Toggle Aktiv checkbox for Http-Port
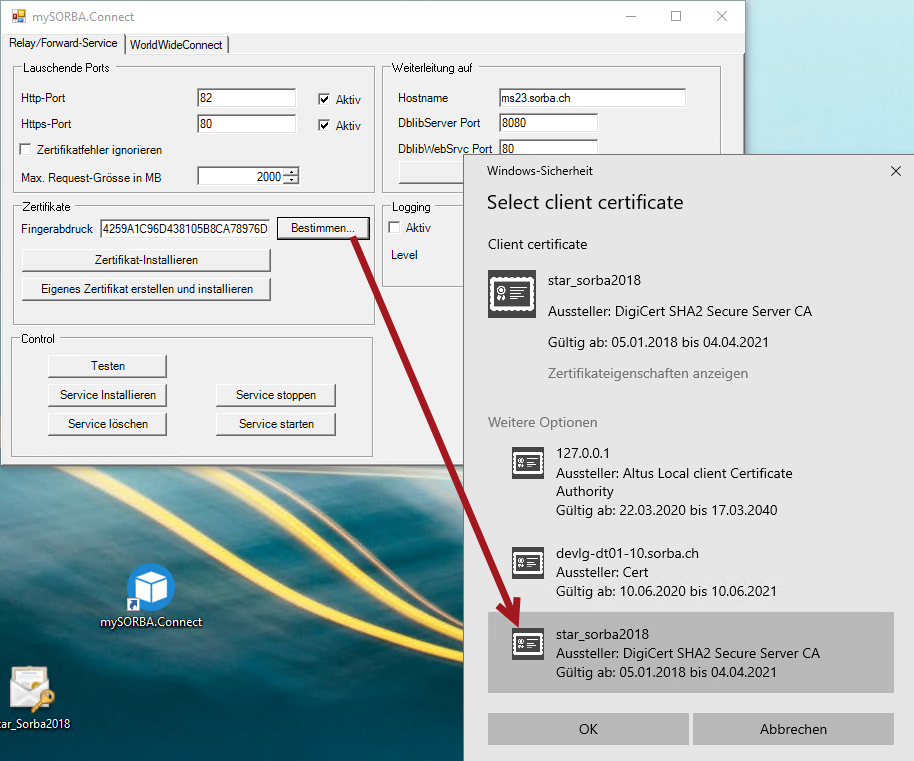Viewport: 914px width, 761px height. 324,99
